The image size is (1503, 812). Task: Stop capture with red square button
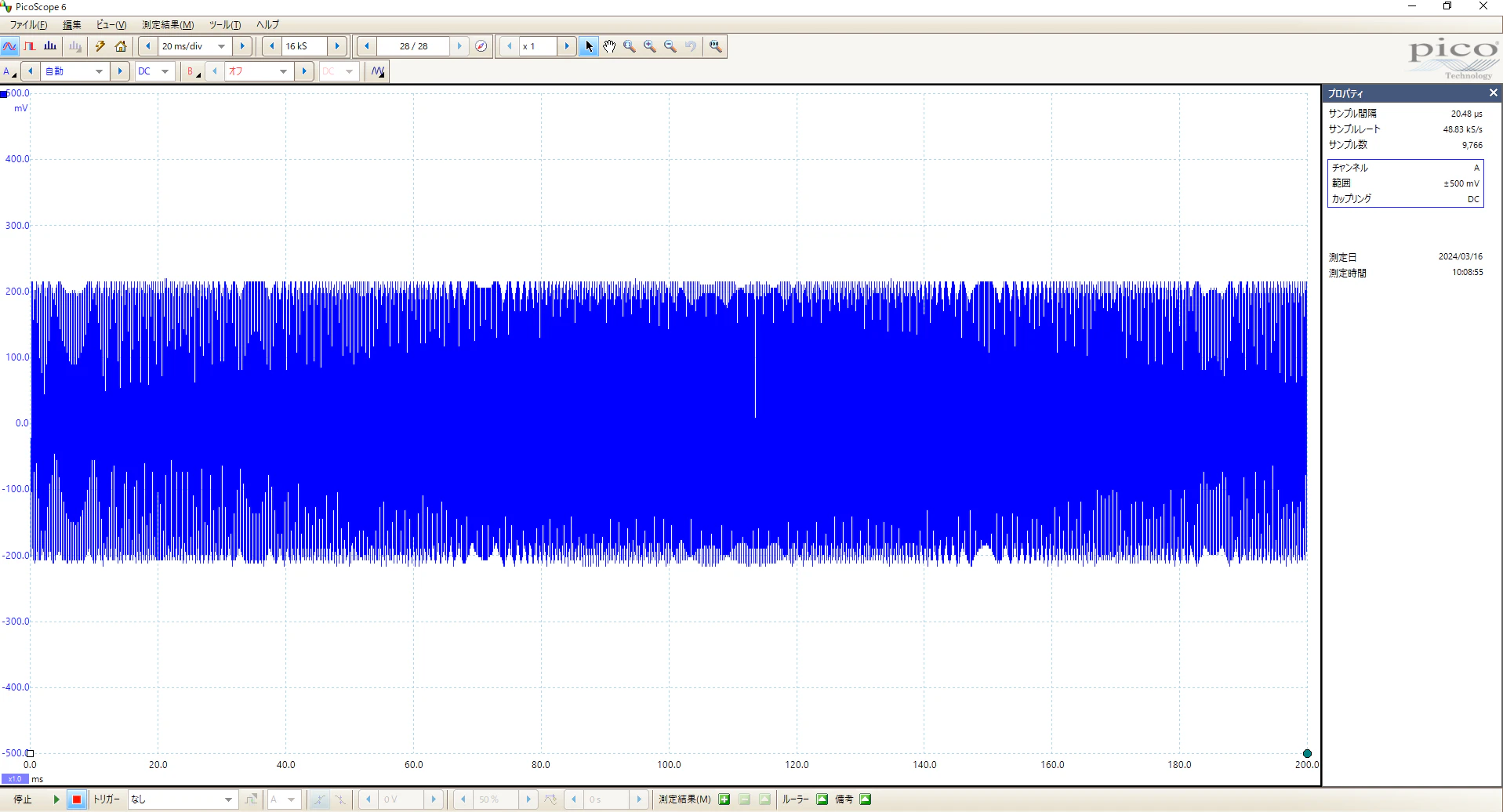click(x=77, y=799)
